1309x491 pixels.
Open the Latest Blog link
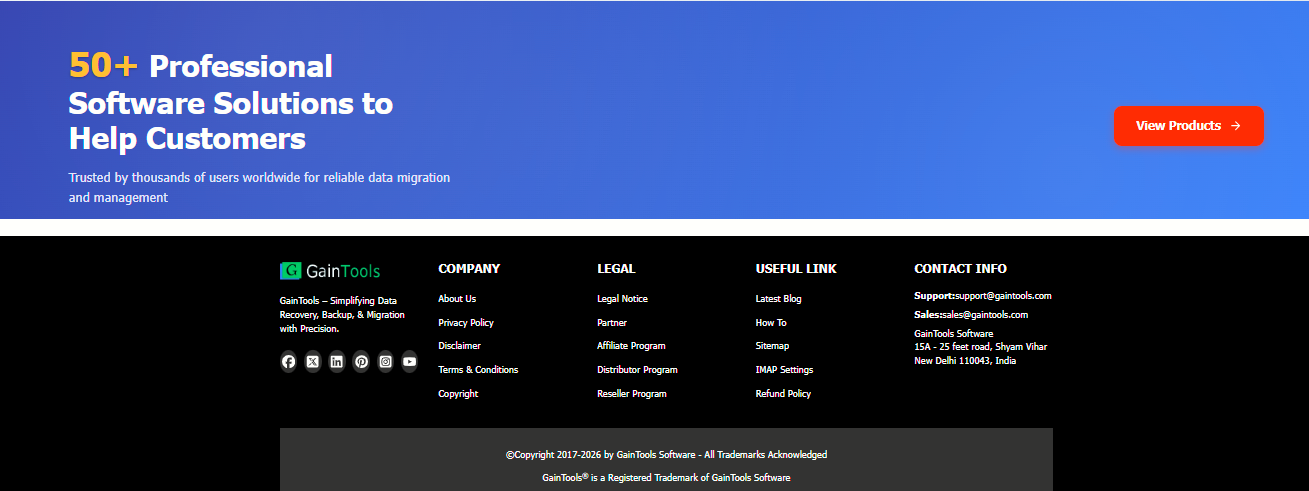[x=779, y=299]
